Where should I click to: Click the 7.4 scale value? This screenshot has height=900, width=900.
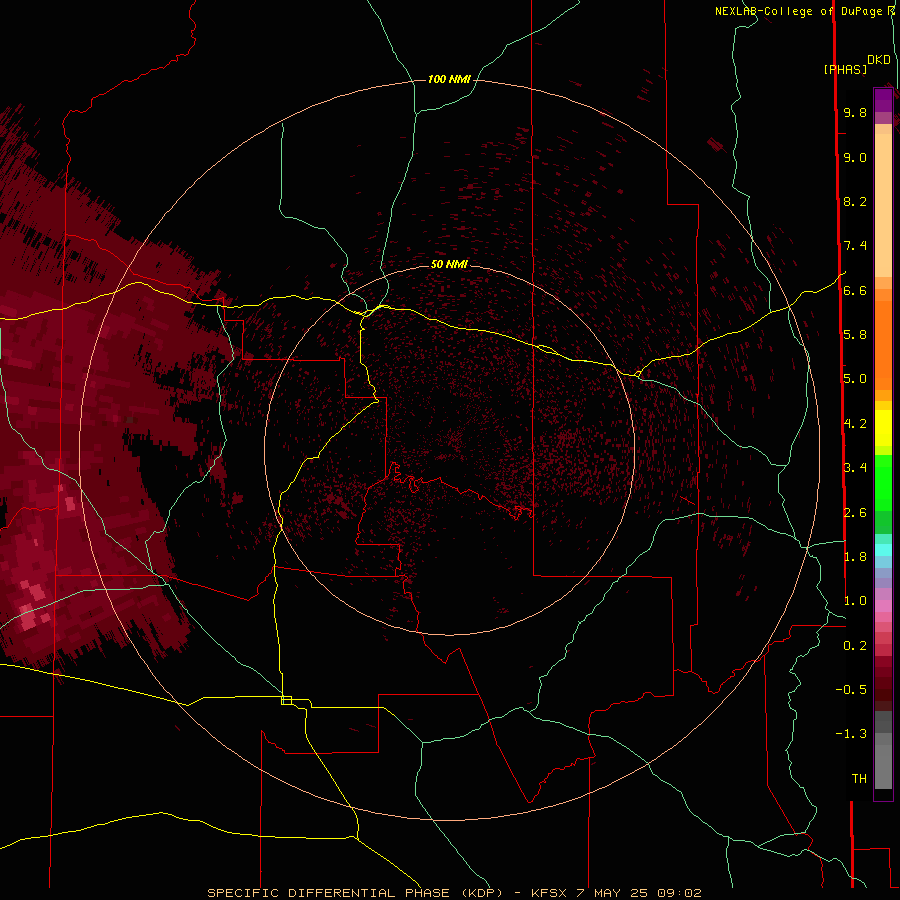[x=855, y=246]
